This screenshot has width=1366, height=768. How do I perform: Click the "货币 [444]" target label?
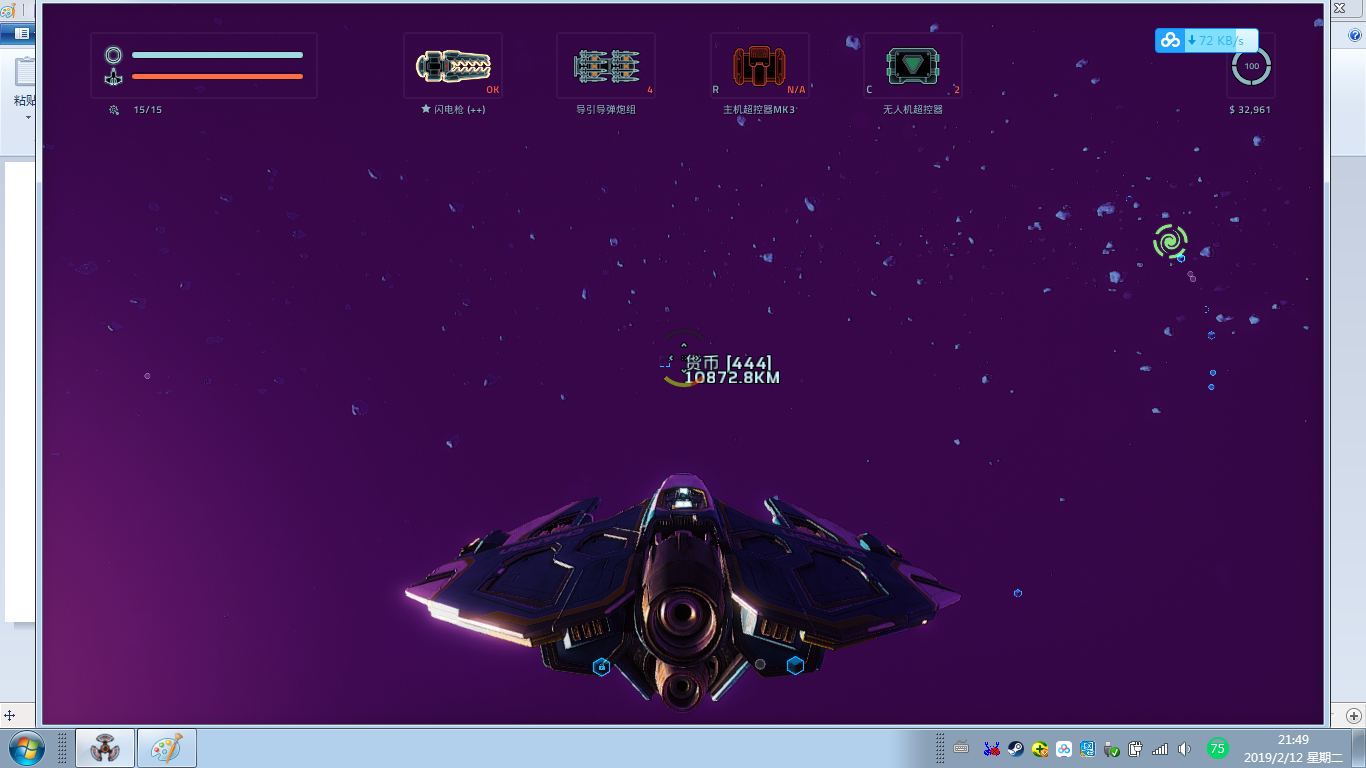[x=728, y=362]
